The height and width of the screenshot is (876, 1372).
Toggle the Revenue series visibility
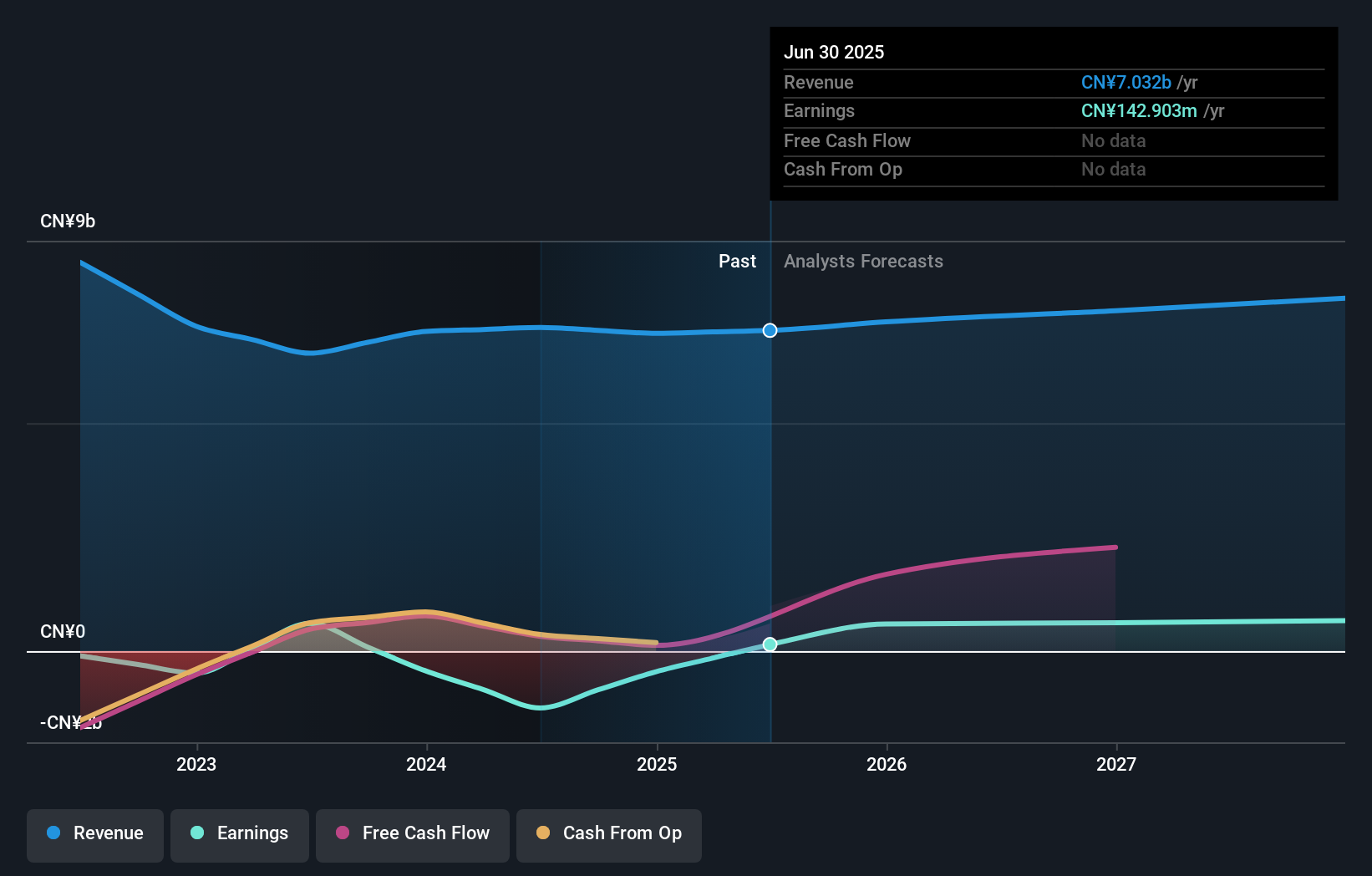tap(94, 835)
